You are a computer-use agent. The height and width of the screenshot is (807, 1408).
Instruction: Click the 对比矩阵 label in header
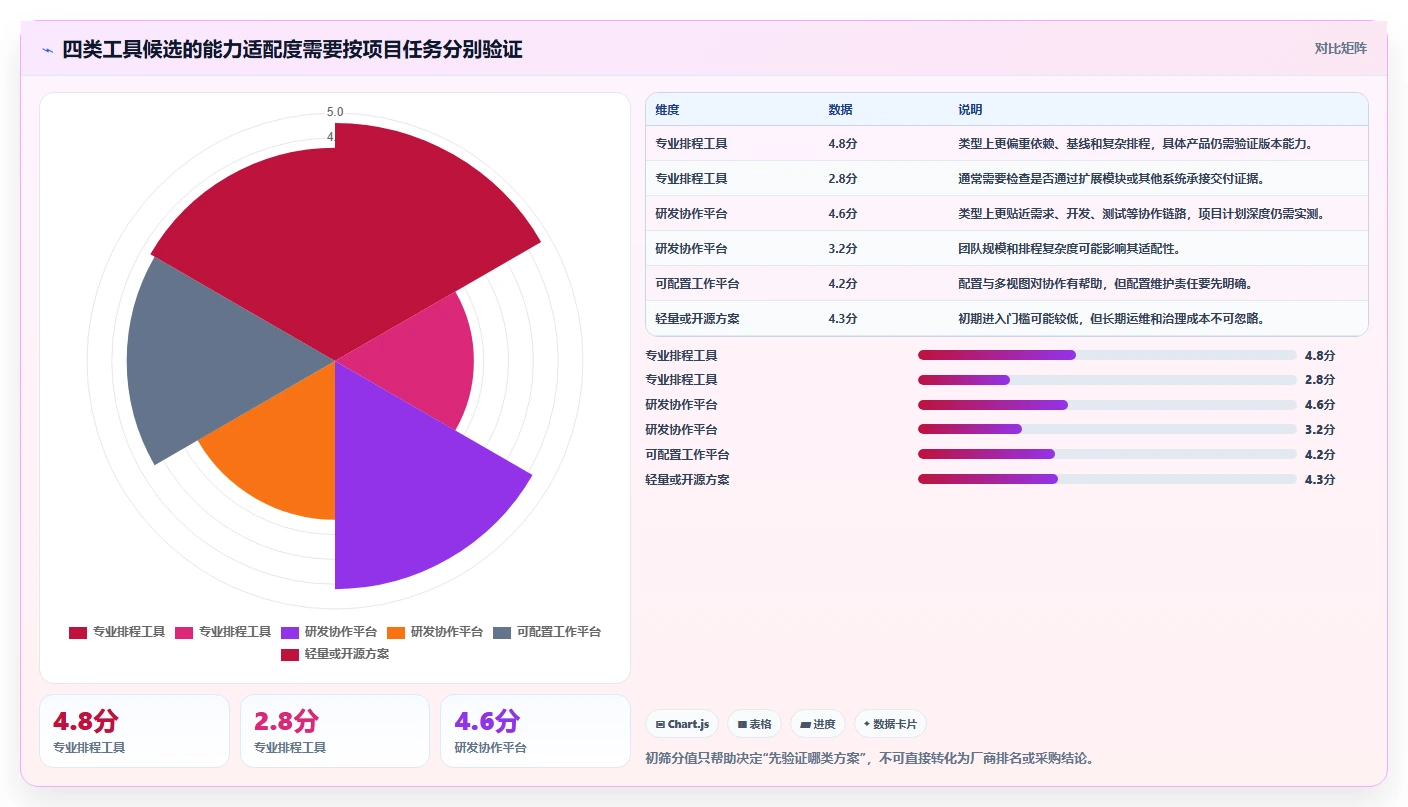[x=1340, y=48]
